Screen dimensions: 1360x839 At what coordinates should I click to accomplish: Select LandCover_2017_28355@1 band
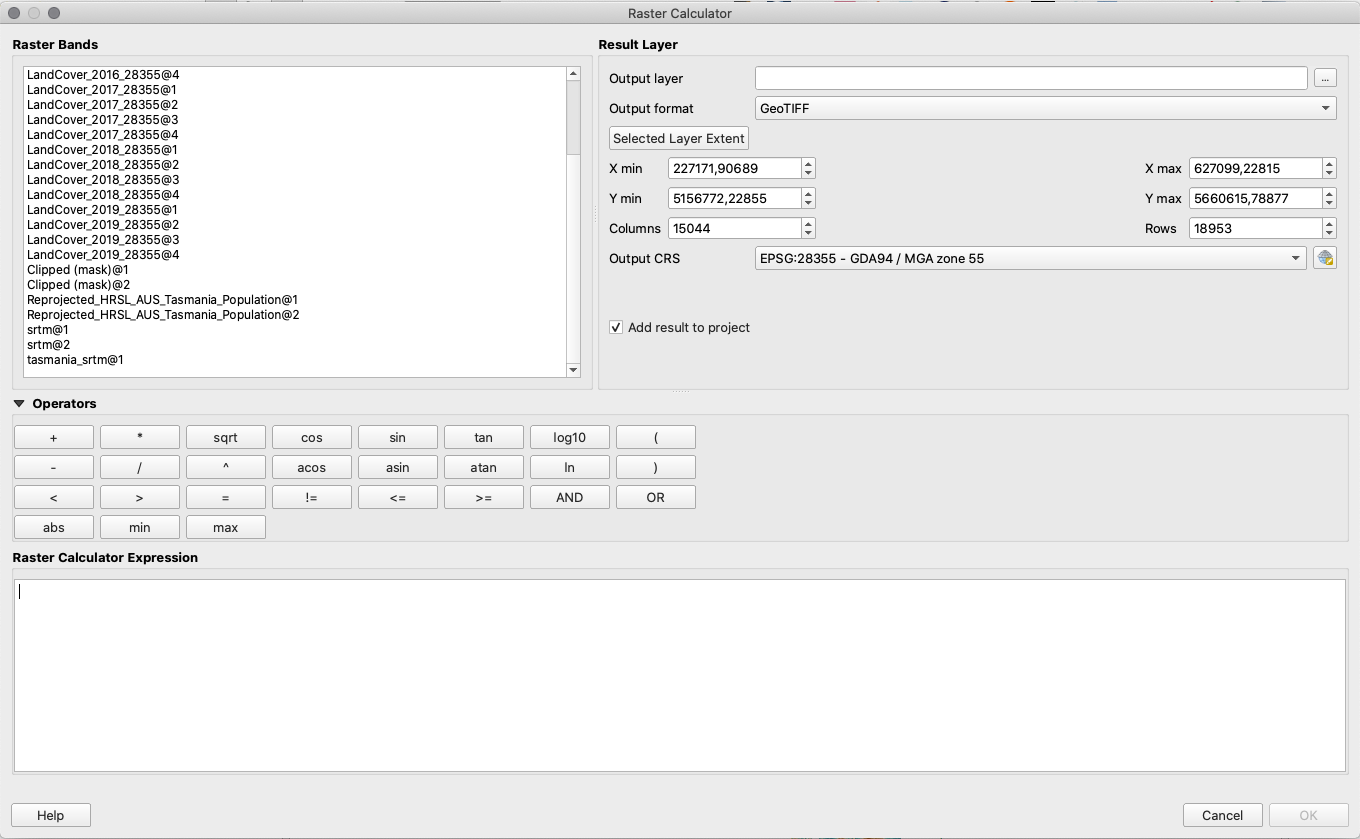tap(102, 90)
